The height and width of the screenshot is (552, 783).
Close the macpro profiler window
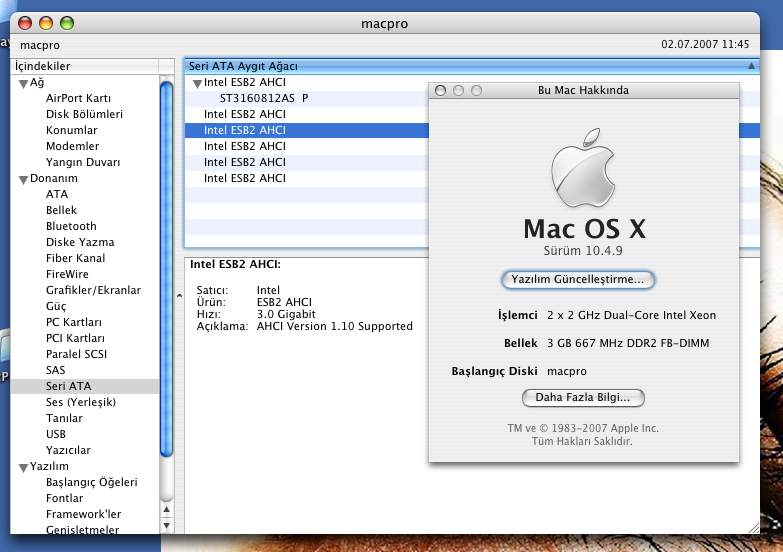(x=24, y=23)
